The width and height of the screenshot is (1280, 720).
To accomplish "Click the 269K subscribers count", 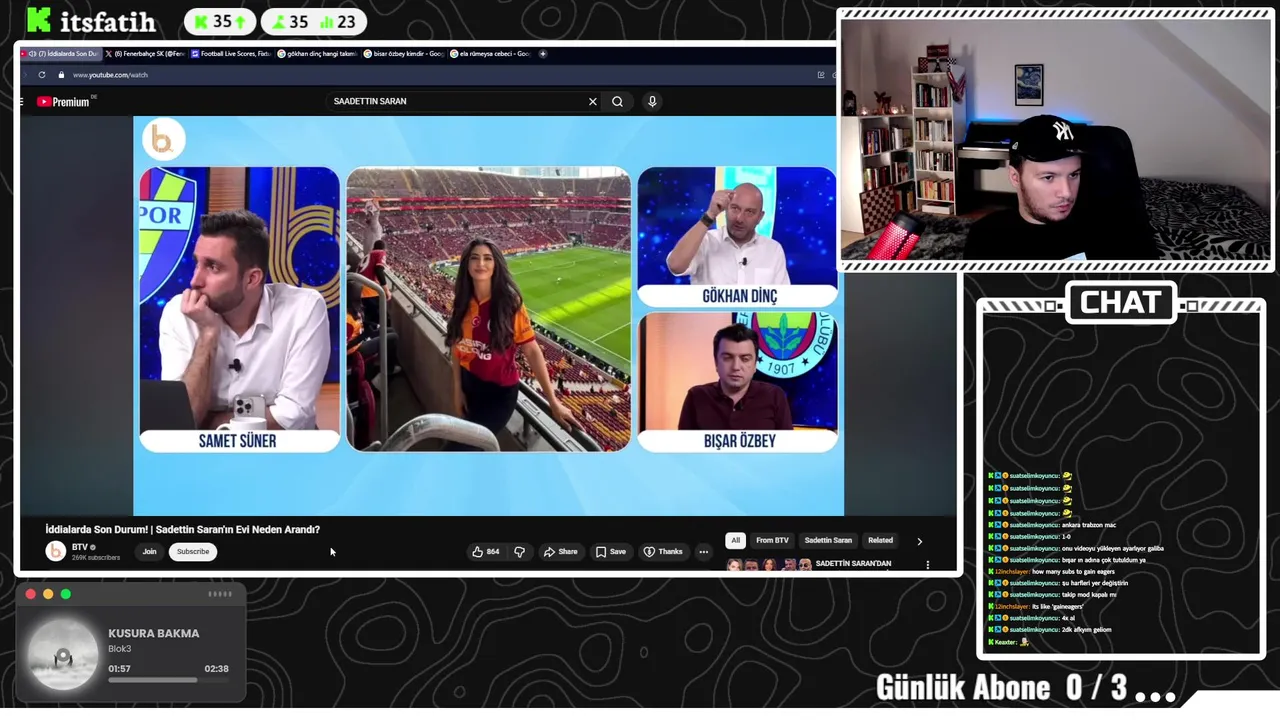I will (x=96, y=558).
